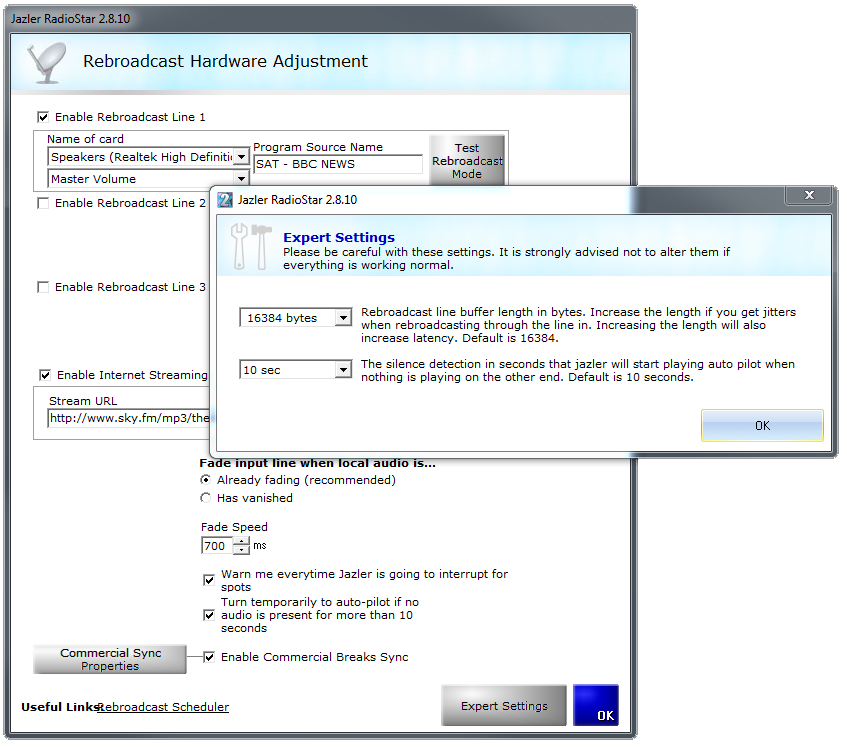Toggle Enable Internet Streaming checkbox
This screenshot has height=747, width=847.
tap(45, 375)
